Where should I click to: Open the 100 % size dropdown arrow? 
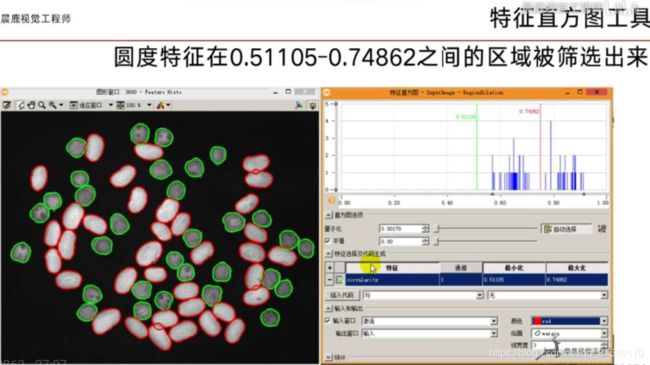149,105
